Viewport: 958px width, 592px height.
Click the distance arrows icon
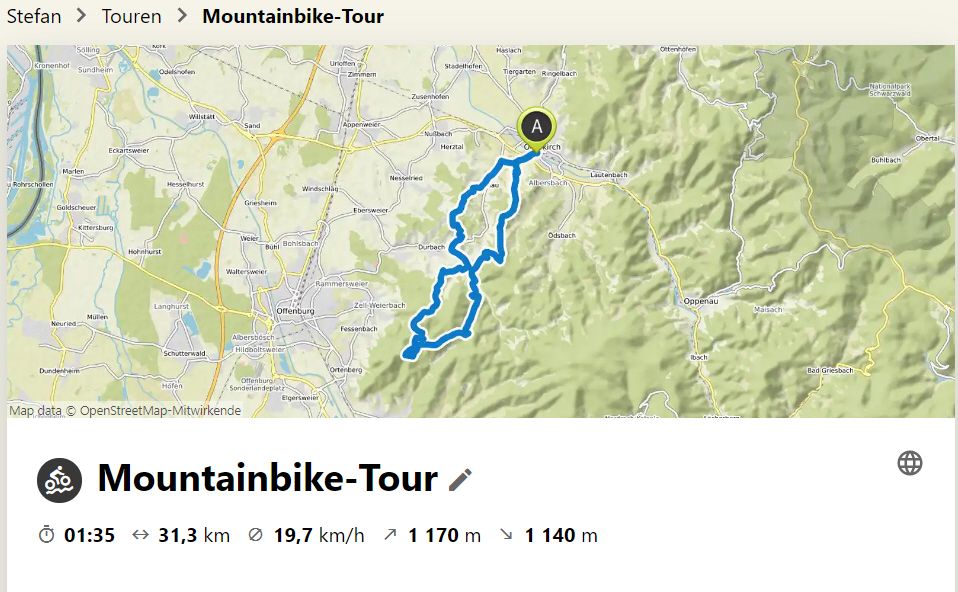click(x=141, y=535)
